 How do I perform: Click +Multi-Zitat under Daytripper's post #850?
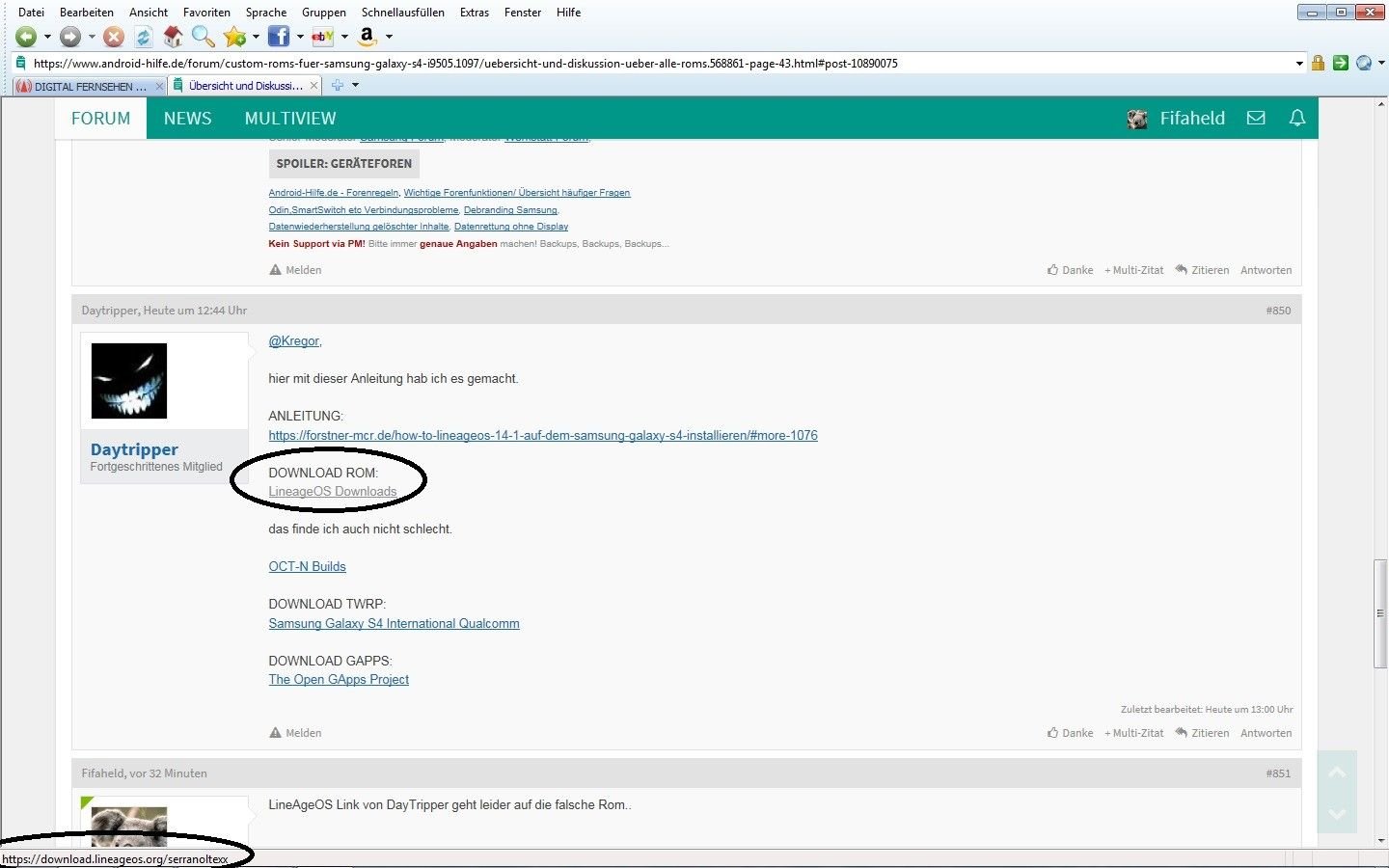point(1134,733)
